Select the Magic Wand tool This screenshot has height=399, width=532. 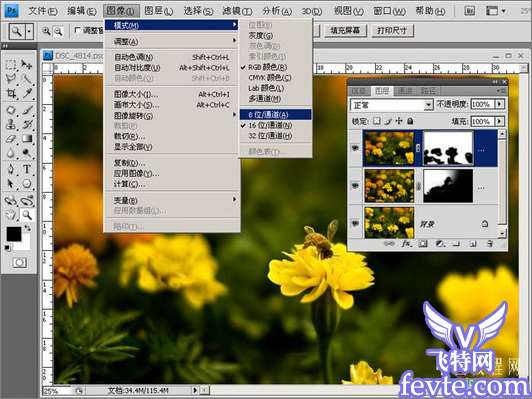26,79
